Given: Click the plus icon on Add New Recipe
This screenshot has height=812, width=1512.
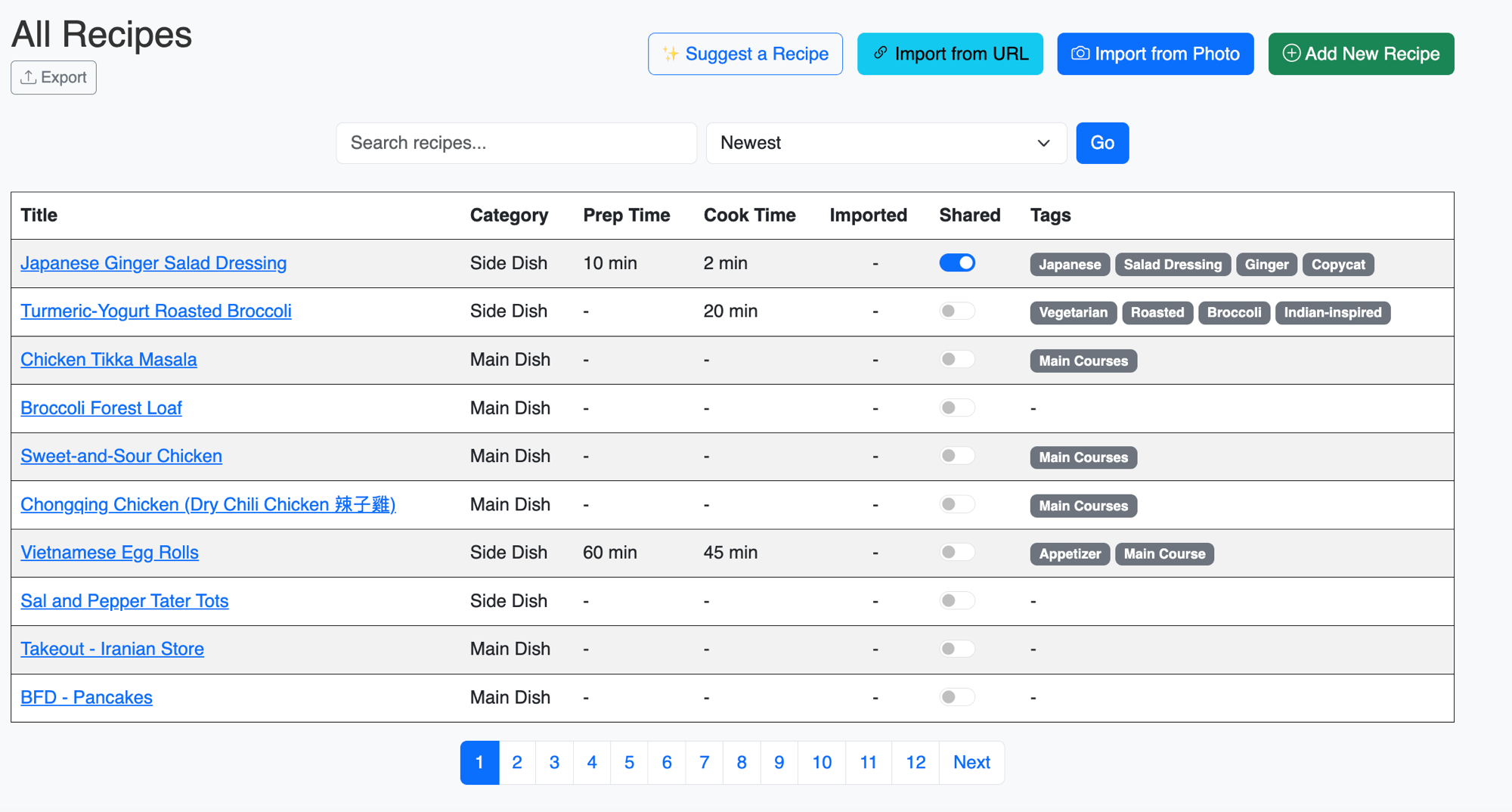Looking at the screenshot, I should [x=1291, y=54].
